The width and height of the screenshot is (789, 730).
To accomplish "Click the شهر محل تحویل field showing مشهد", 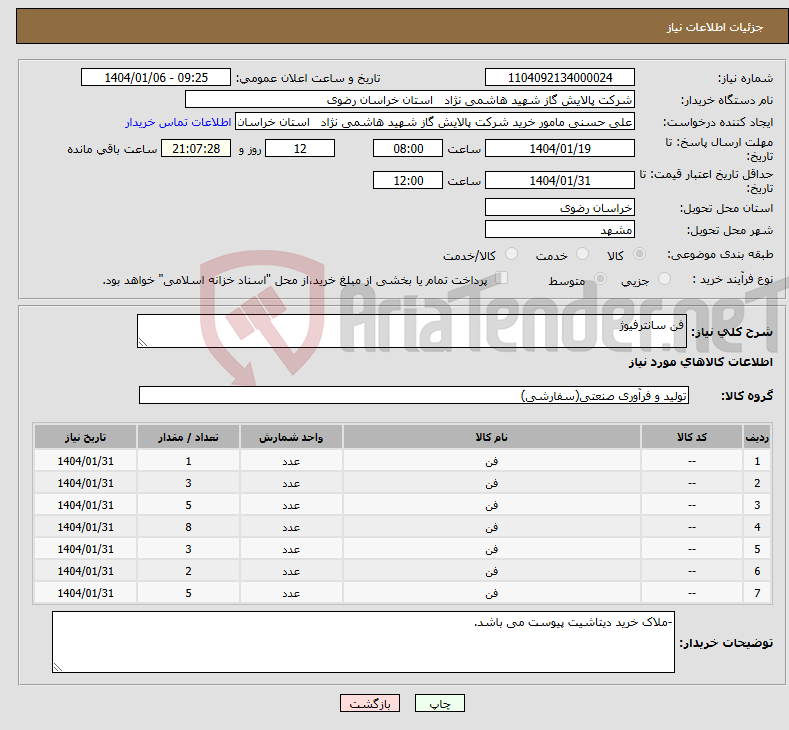I will point(559,230).
